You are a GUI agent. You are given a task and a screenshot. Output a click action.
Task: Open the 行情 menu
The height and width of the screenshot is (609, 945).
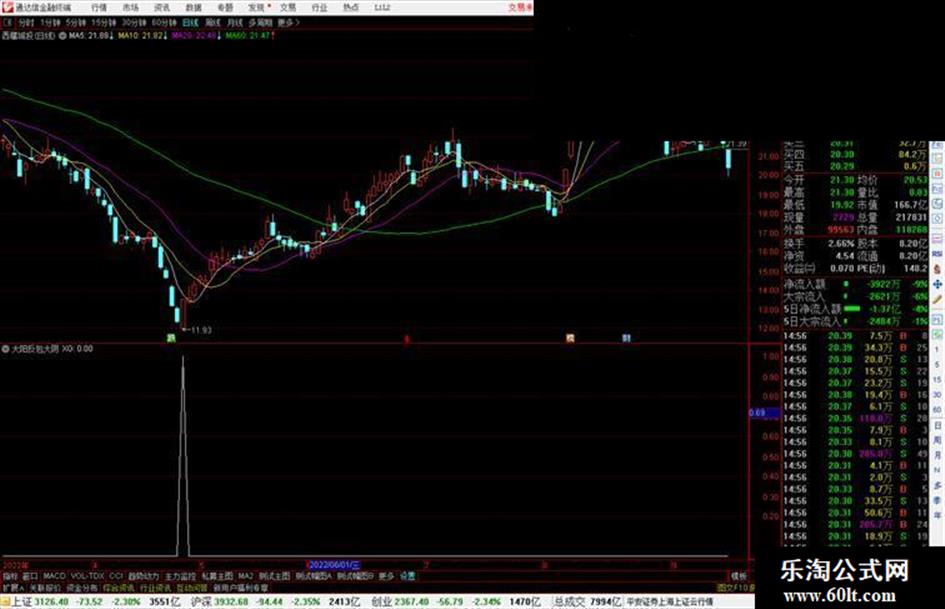click(x=98, y=7)
